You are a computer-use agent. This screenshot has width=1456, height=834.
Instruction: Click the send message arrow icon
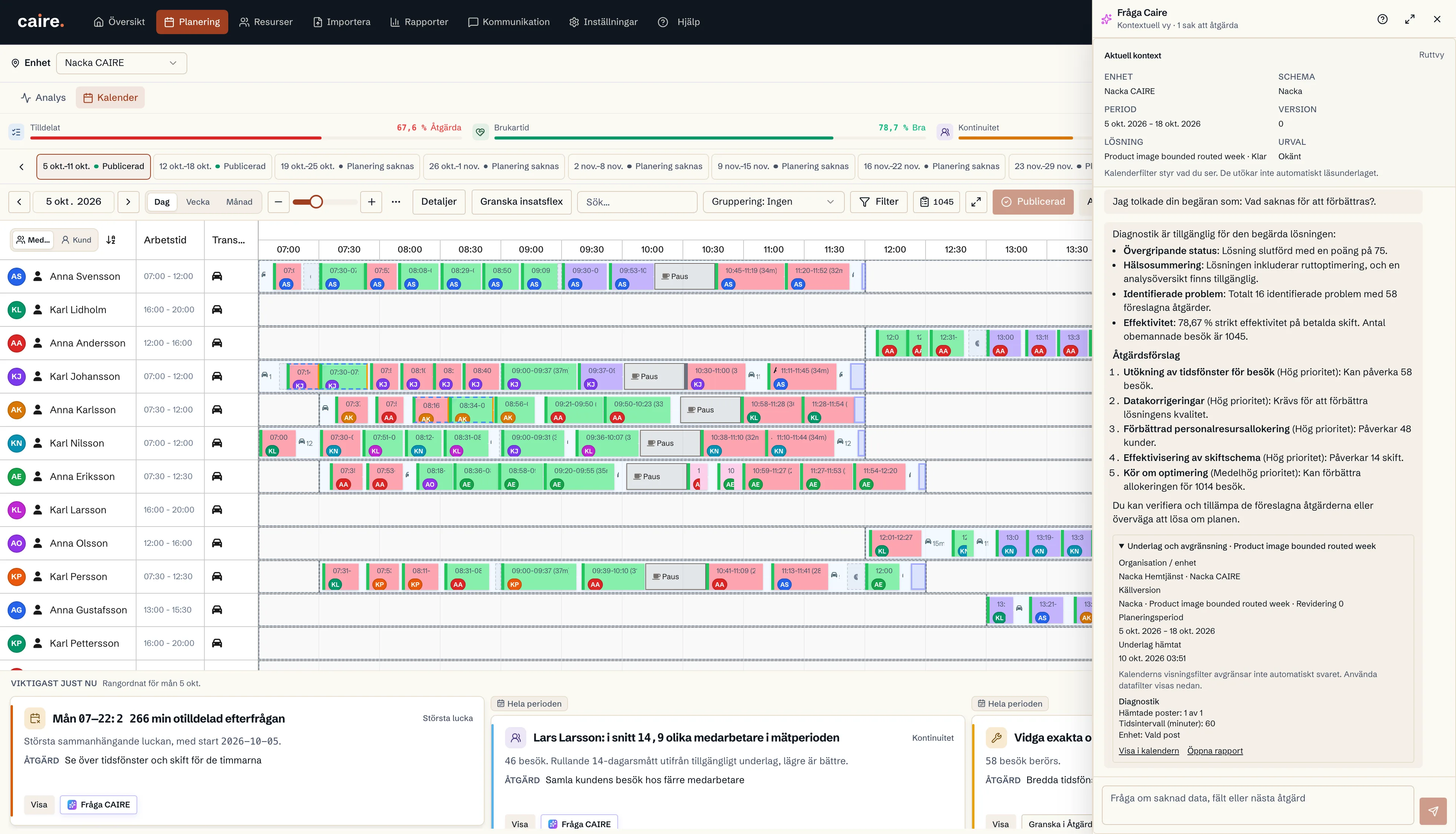pyautogui.click(x=1433, y=811)
